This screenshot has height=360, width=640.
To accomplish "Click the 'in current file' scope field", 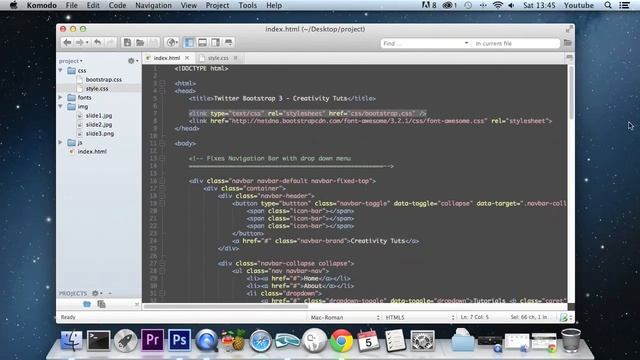I will pos(516,43).
